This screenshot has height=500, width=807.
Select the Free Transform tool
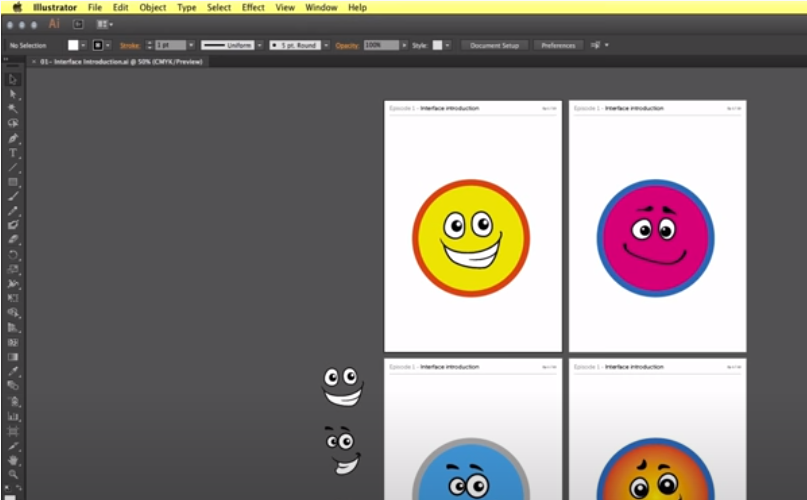pos(13,298)
